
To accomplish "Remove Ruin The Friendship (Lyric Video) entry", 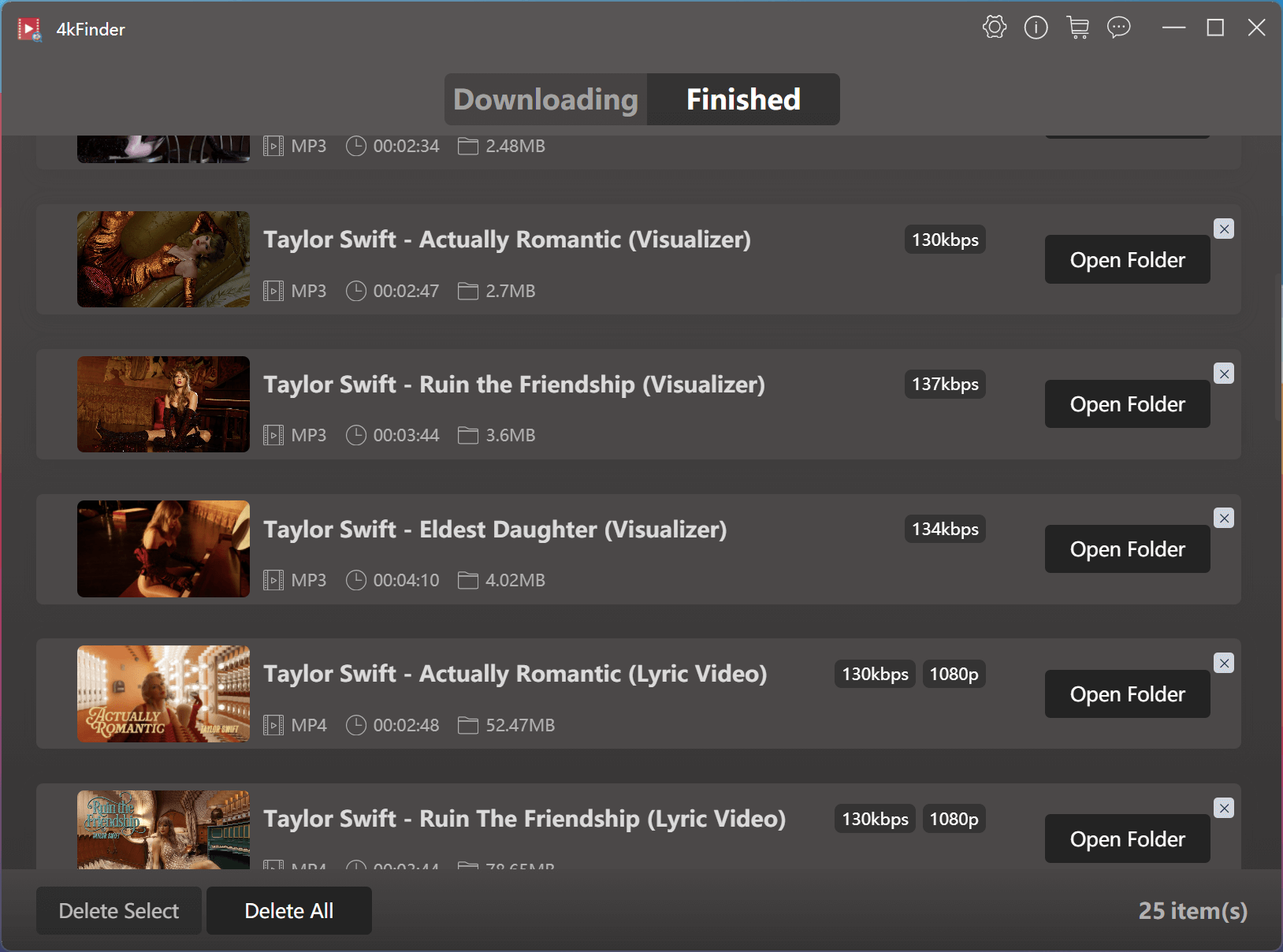I will 1224,808.
